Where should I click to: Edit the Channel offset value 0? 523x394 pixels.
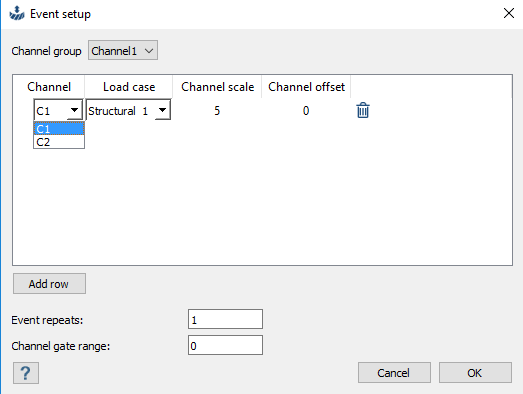pos(306,110)
